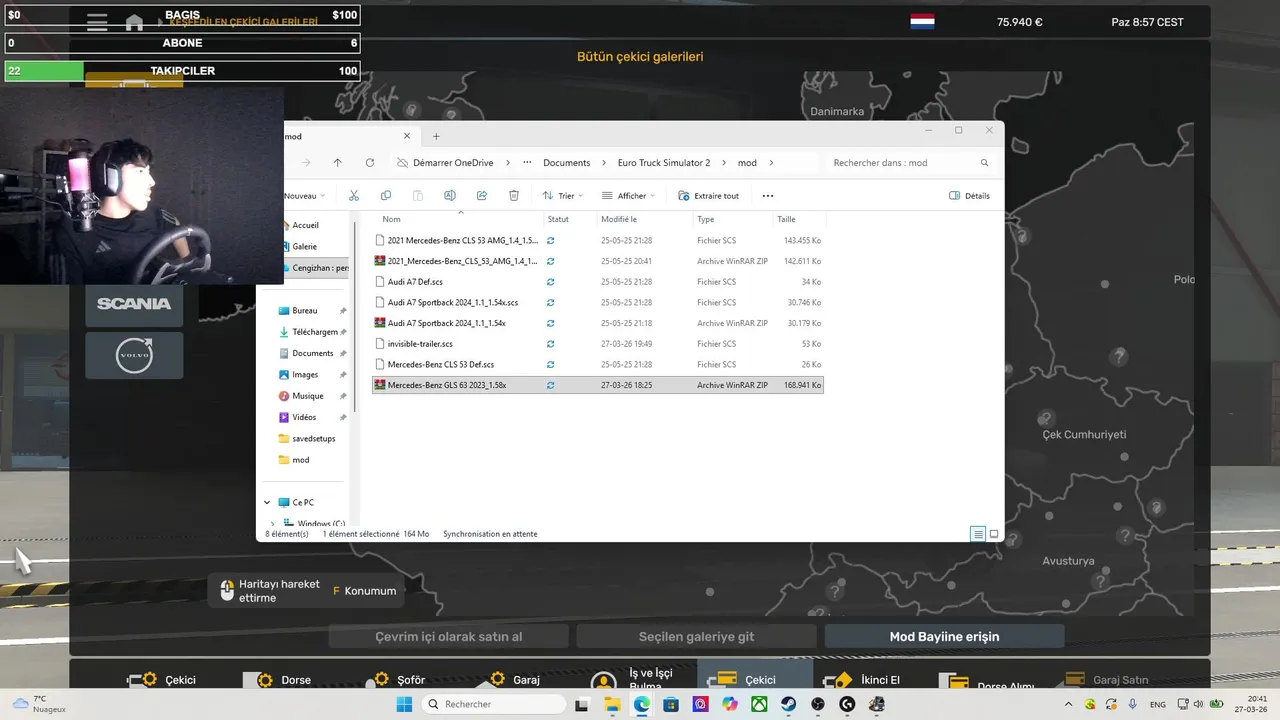This screenshot has height=720, width=1280.
Task: Open the Trier sort dropdown
Action: click(563, 196)
